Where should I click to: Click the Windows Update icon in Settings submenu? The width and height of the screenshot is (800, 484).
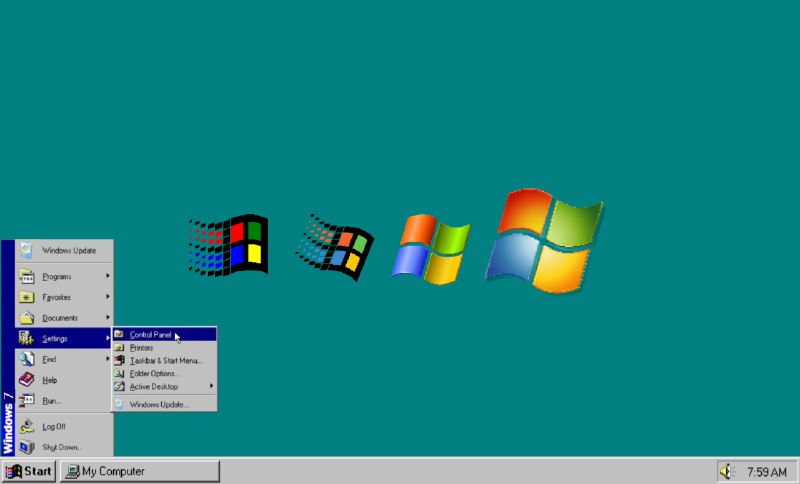119,404
